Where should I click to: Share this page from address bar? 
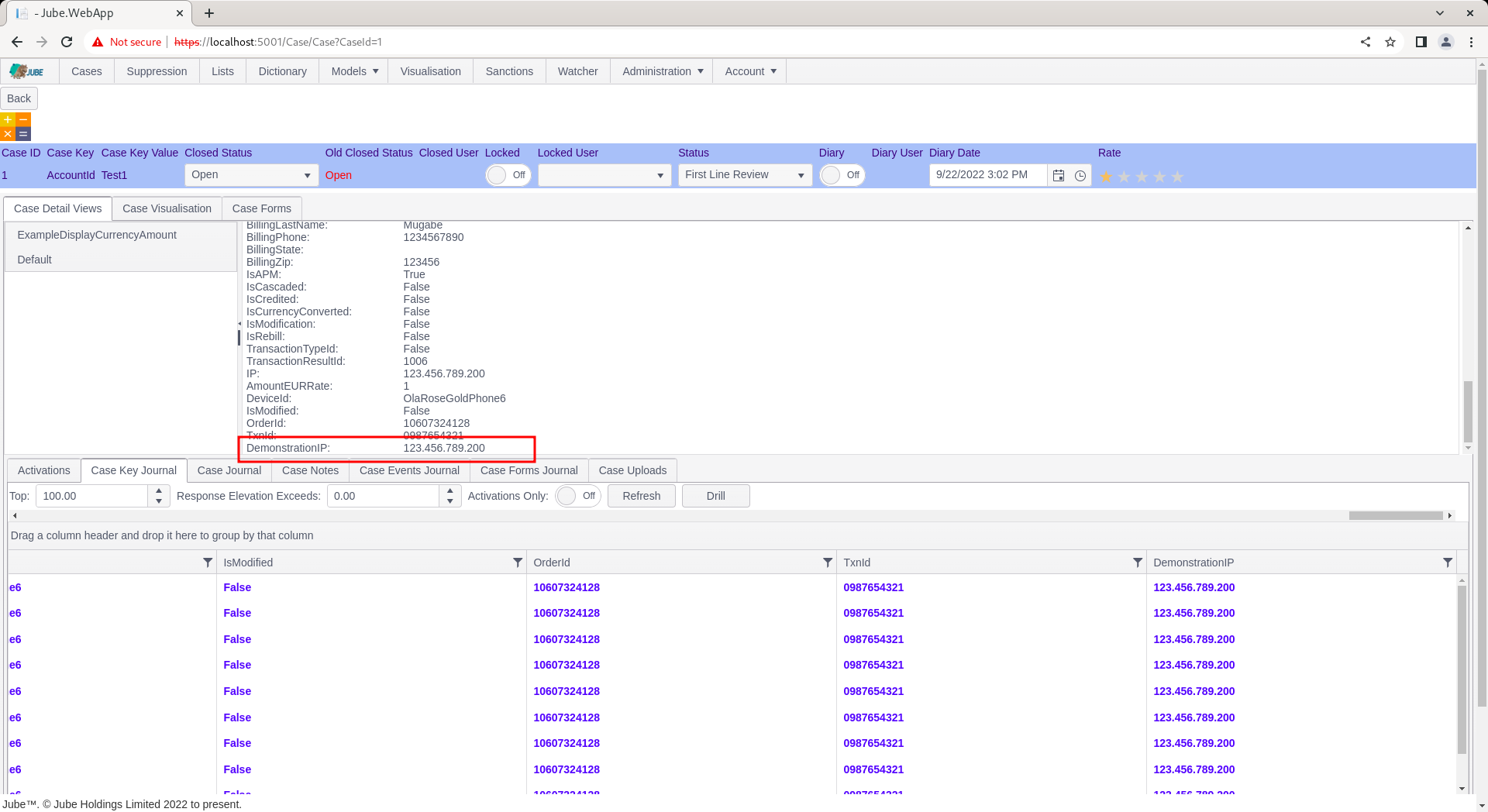click(1366, 42)
